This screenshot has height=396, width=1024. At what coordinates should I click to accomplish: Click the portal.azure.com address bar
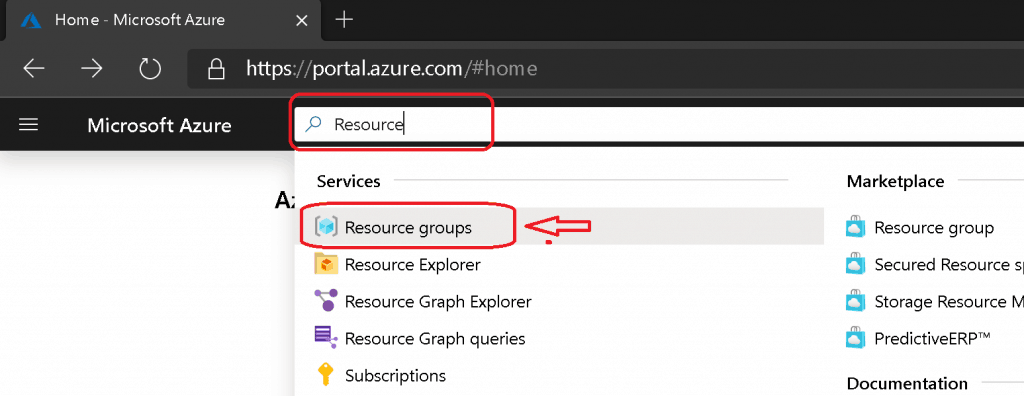click(605, 69)
